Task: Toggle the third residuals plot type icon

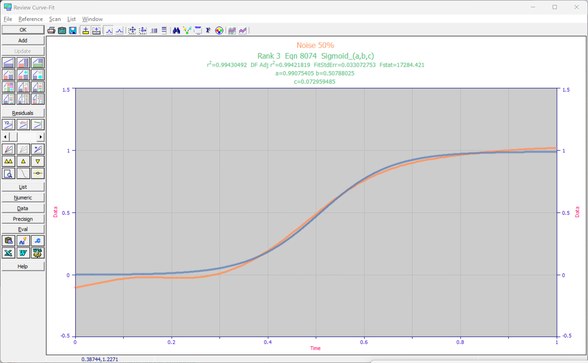Action: click(x=38, y=124)
